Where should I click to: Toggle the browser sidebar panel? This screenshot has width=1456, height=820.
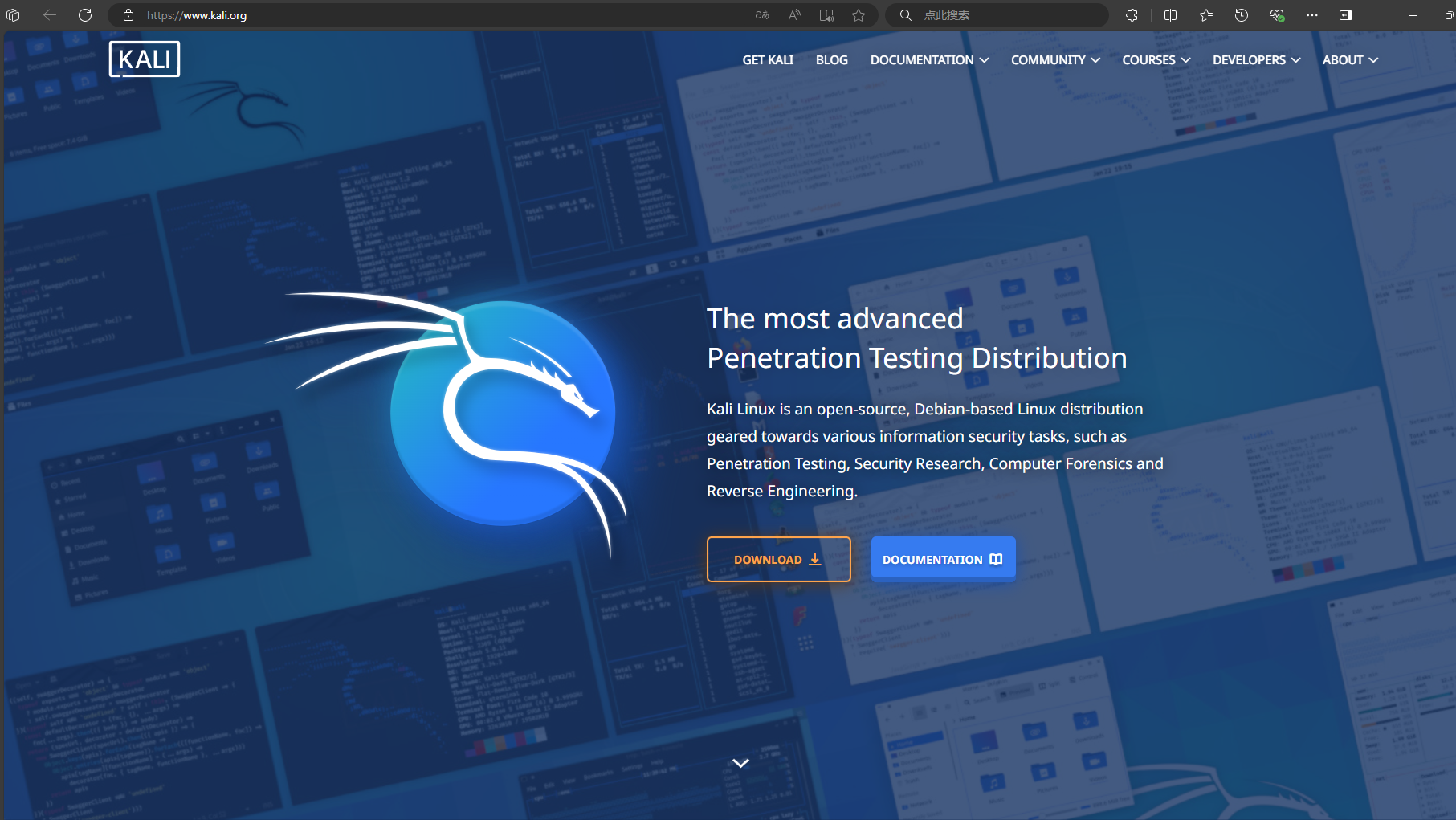[1346, 15]
